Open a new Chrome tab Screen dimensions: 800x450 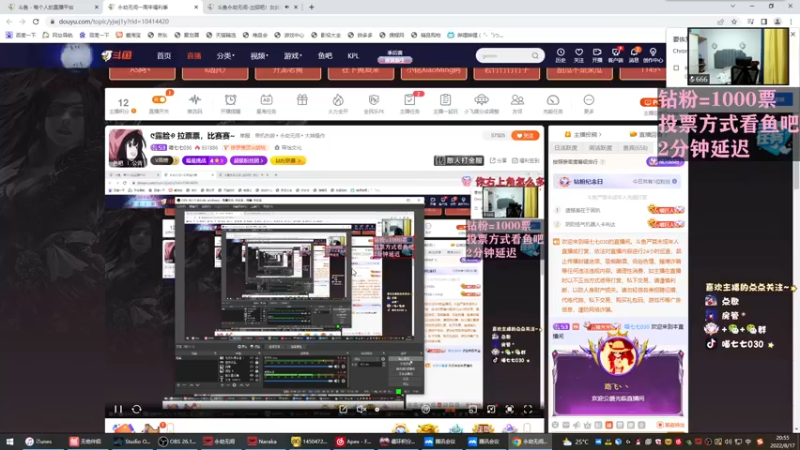(311, 7)
